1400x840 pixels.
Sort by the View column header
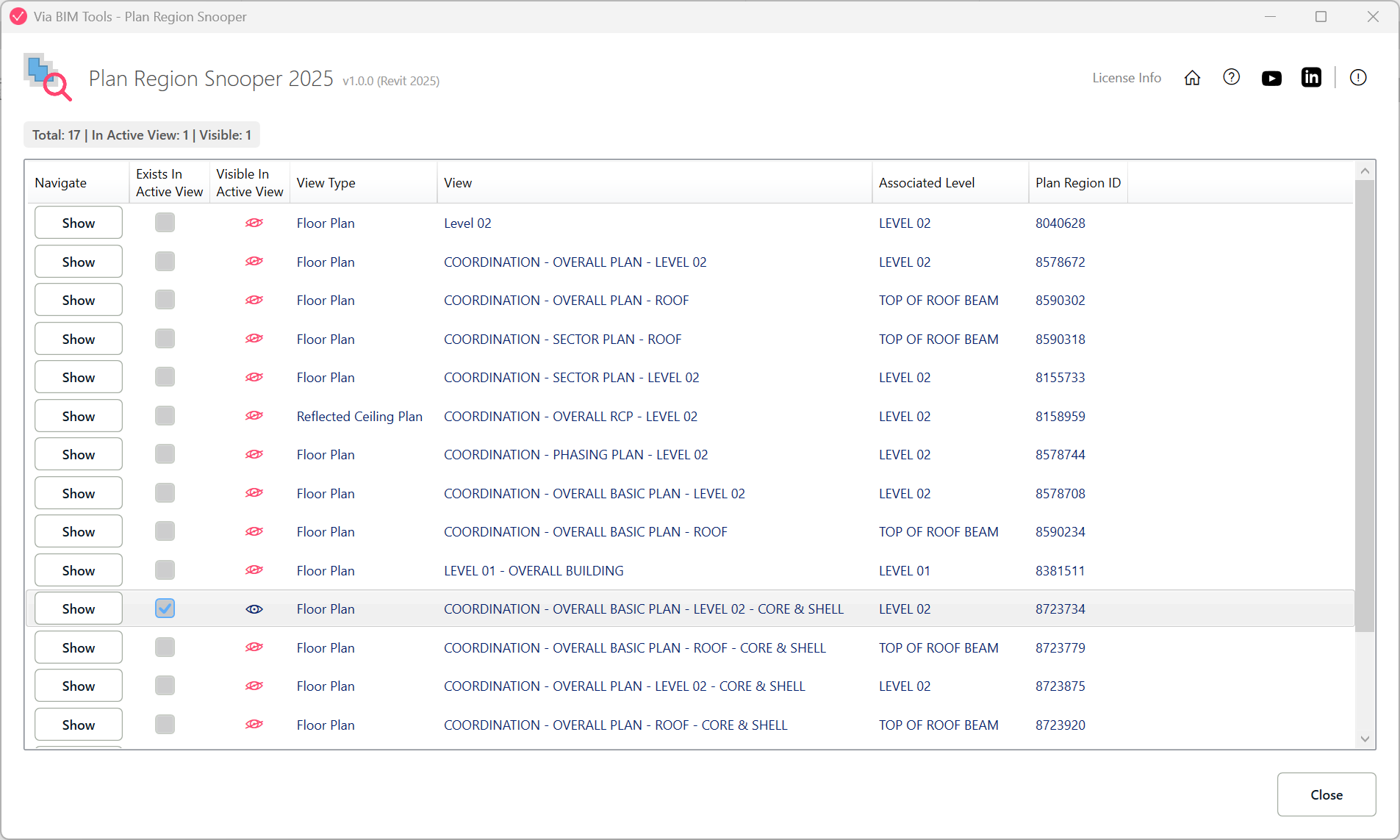(655, 182)
